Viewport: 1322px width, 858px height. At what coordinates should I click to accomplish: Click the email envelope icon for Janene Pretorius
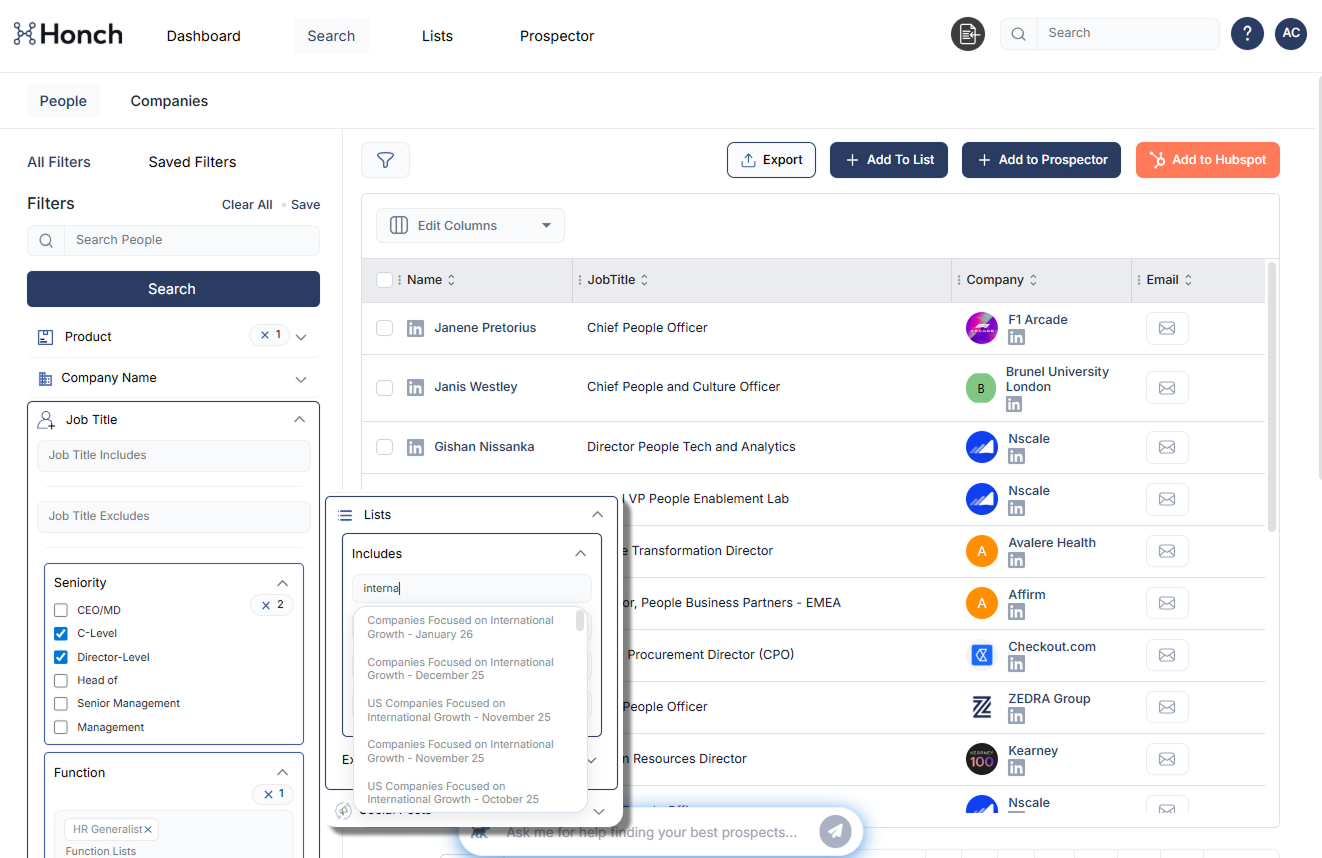1166,328
